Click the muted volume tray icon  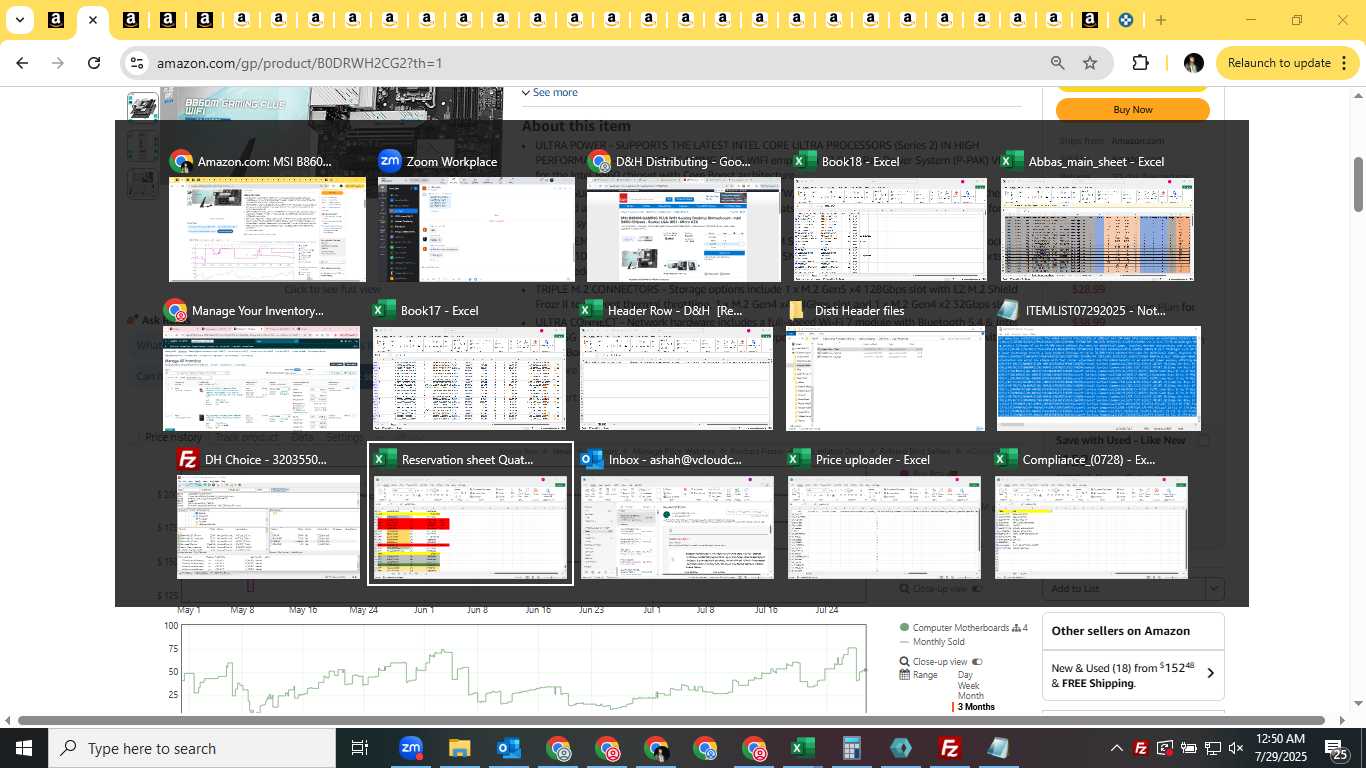pos(1236,748)
